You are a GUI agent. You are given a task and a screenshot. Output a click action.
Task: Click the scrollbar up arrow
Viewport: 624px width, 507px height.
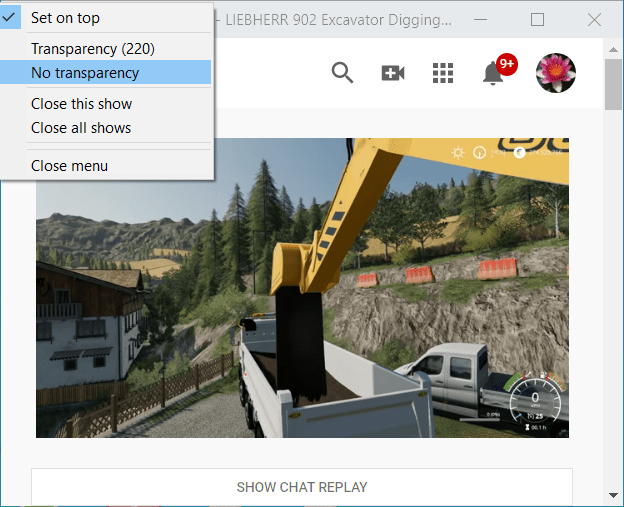tap(613, 49)
